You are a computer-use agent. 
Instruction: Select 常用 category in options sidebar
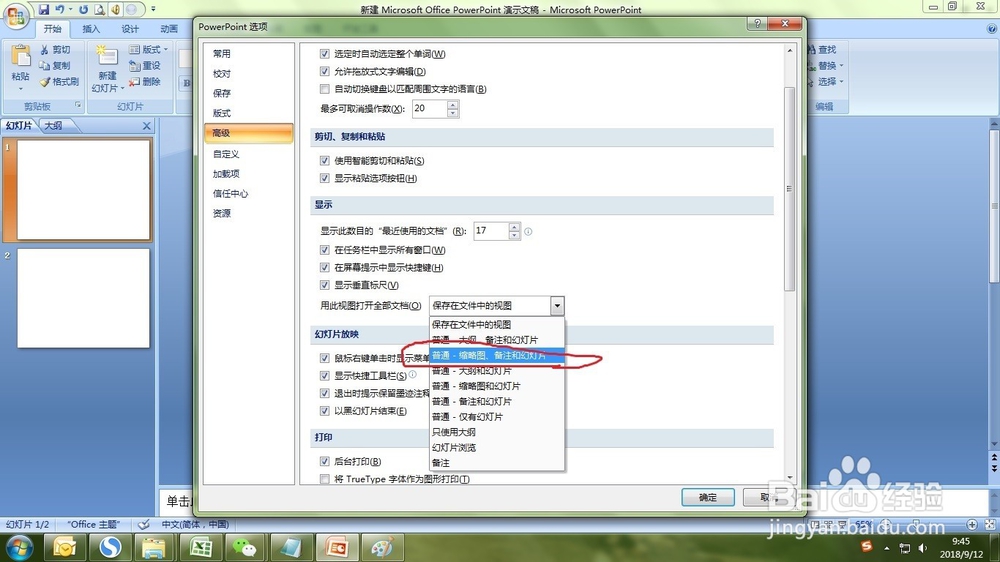point(249,54)
